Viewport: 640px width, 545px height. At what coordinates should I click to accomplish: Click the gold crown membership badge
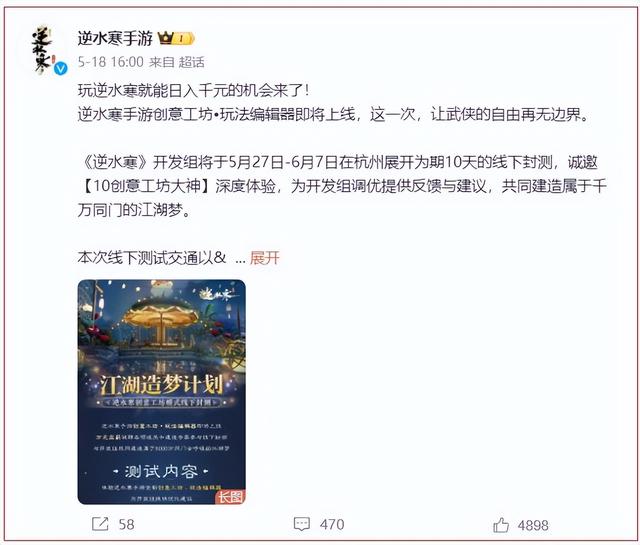(176, 38)
